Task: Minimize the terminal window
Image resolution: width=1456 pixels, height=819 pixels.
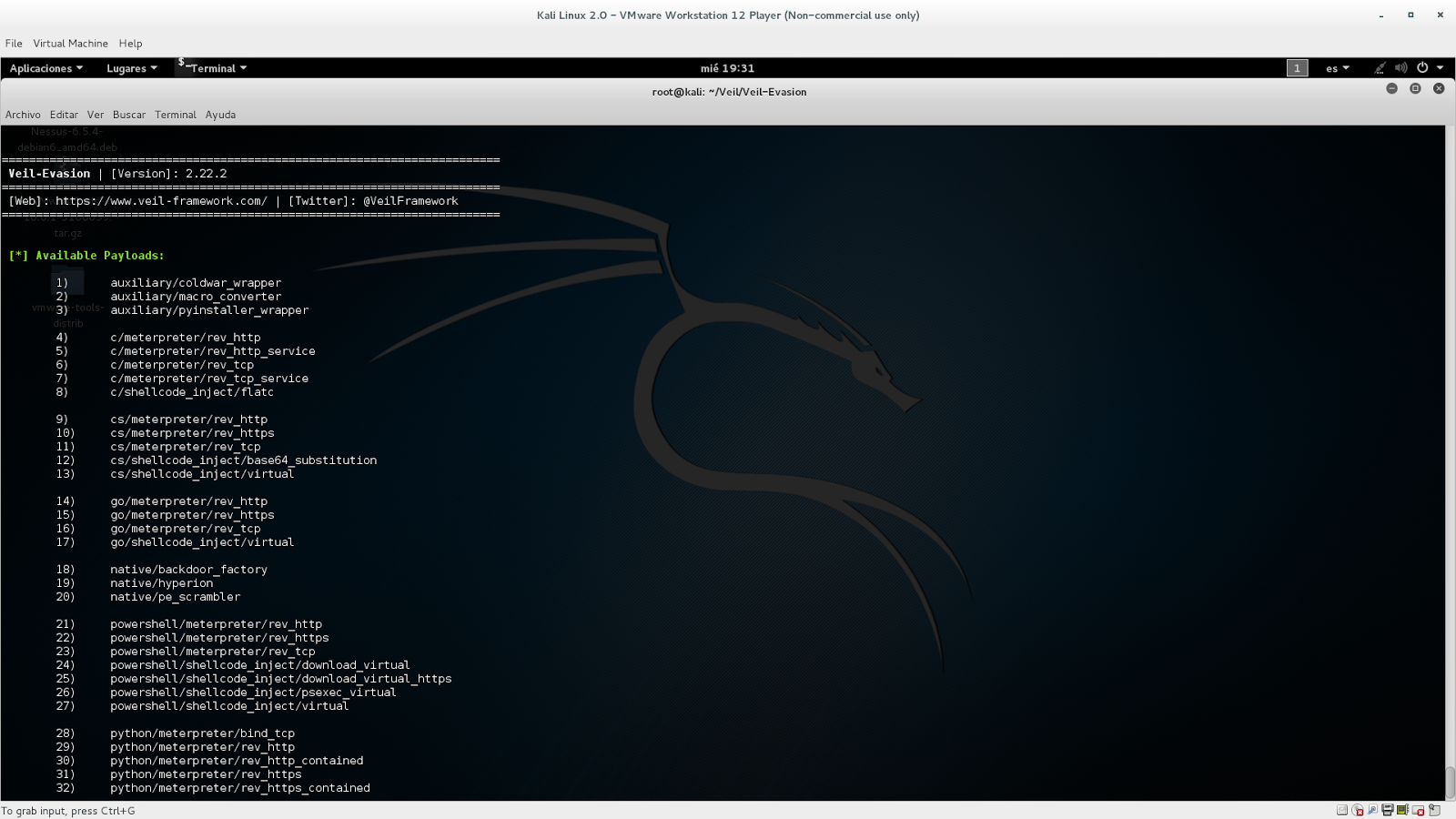Action: 1391,88
